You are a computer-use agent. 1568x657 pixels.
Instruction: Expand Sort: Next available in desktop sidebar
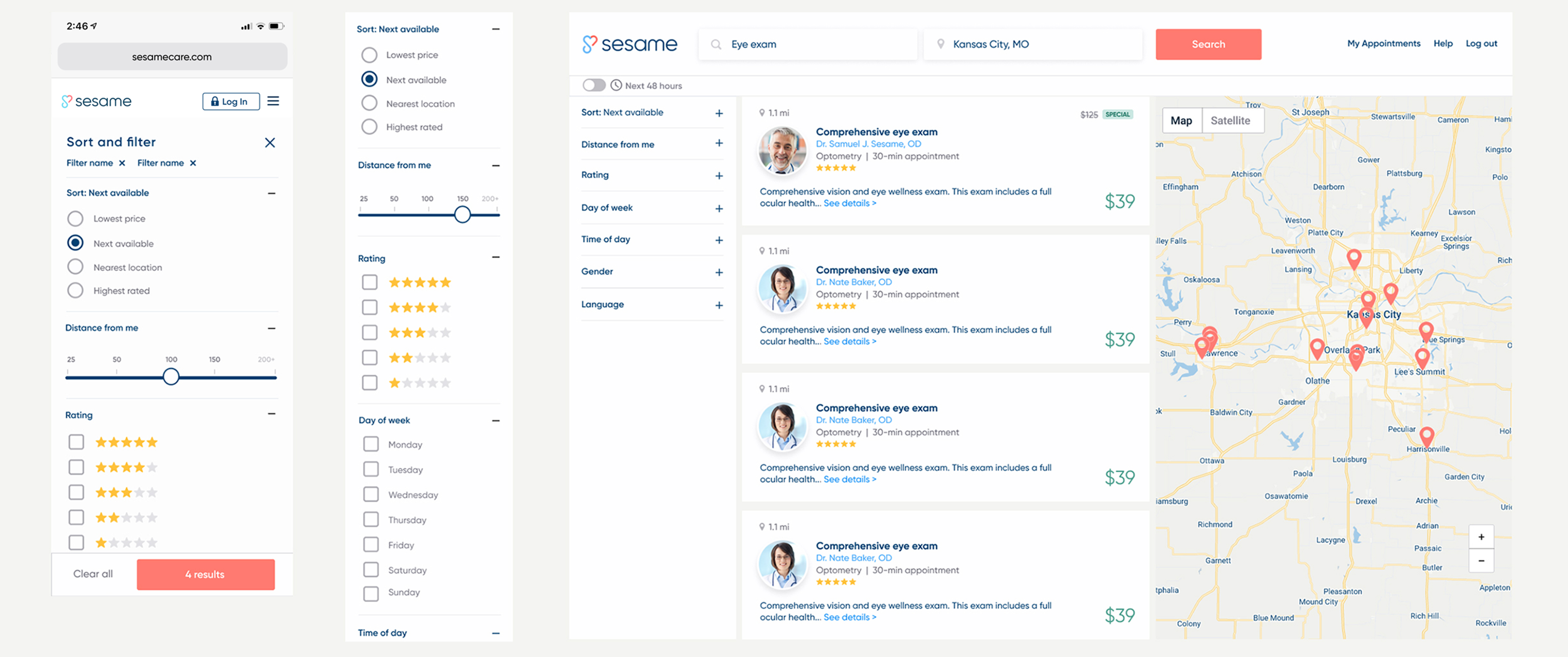tap(719, 113)
